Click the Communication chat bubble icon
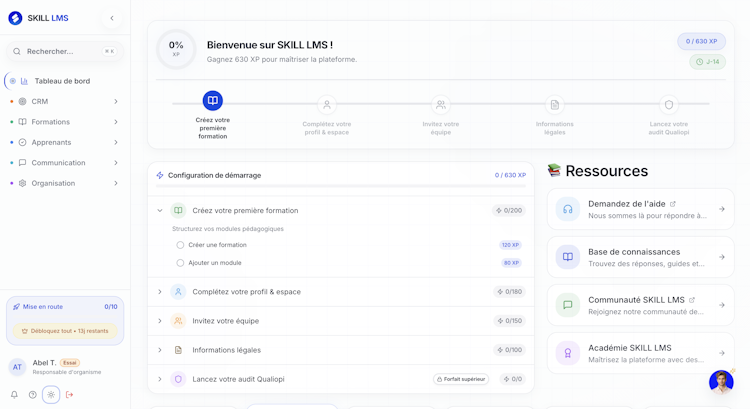750x409 pixels. (22, 163)
